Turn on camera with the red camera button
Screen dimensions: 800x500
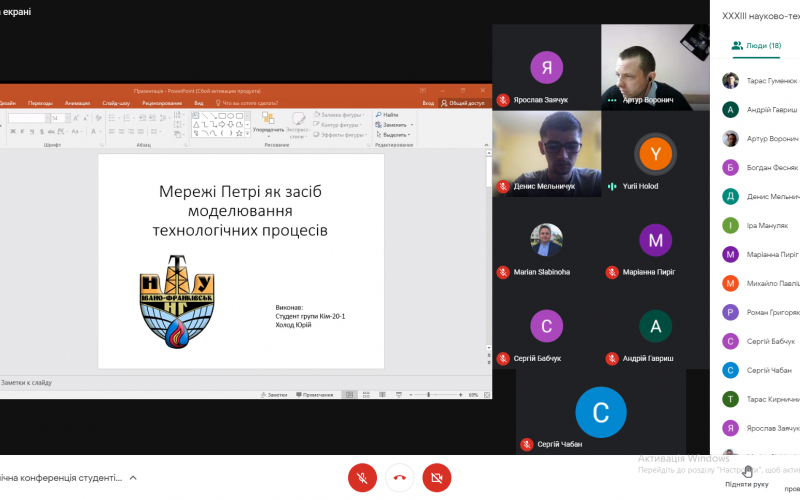(437, 478)
